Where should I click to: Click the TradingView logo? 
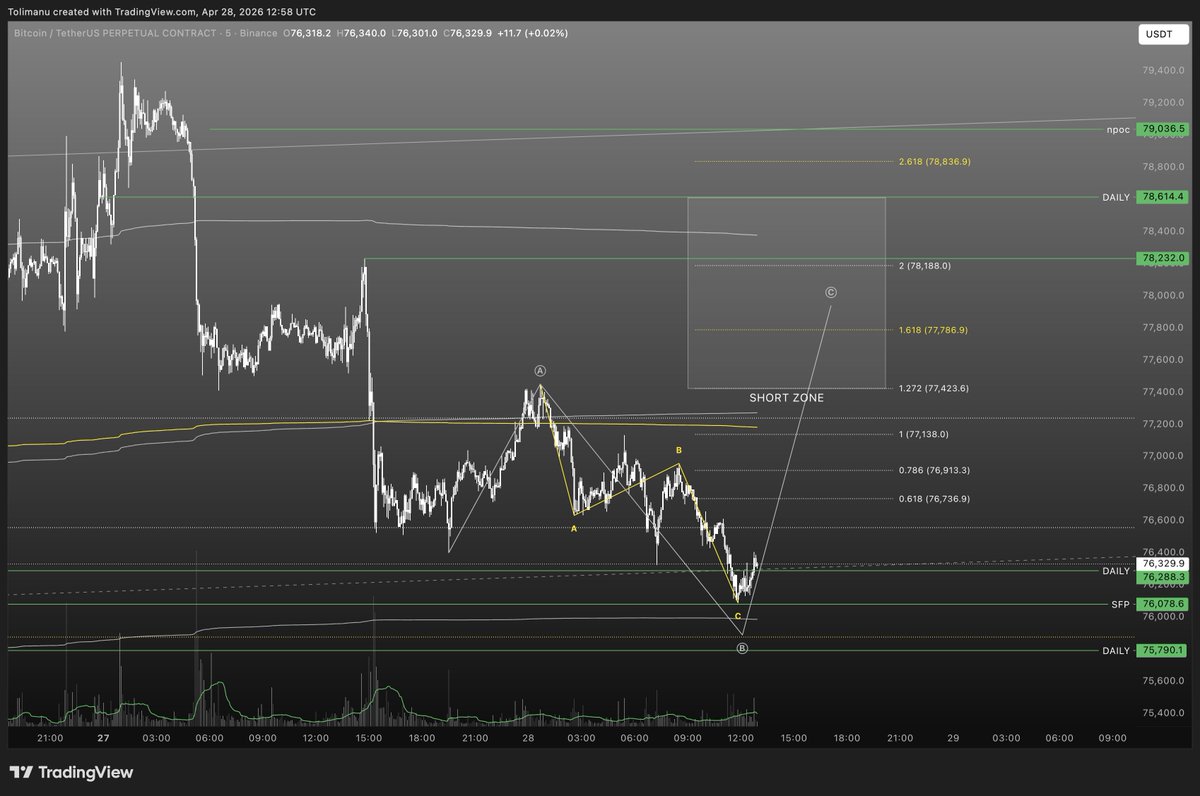coord(71,772)
